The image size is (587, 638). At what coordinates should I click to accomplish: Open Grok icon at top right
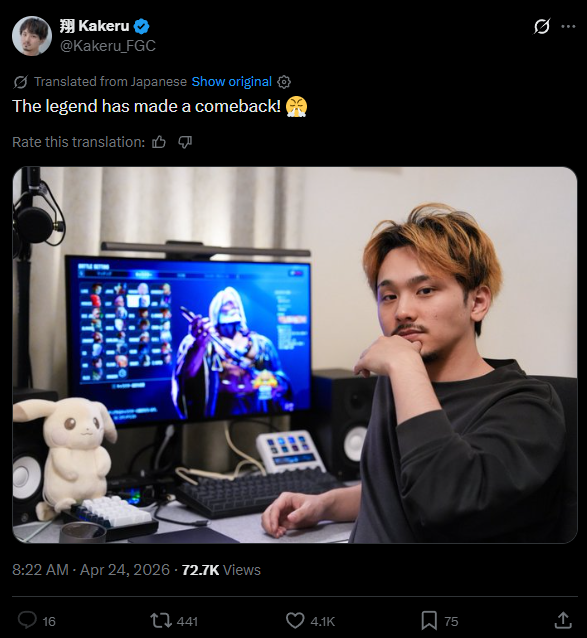[541, 26]
